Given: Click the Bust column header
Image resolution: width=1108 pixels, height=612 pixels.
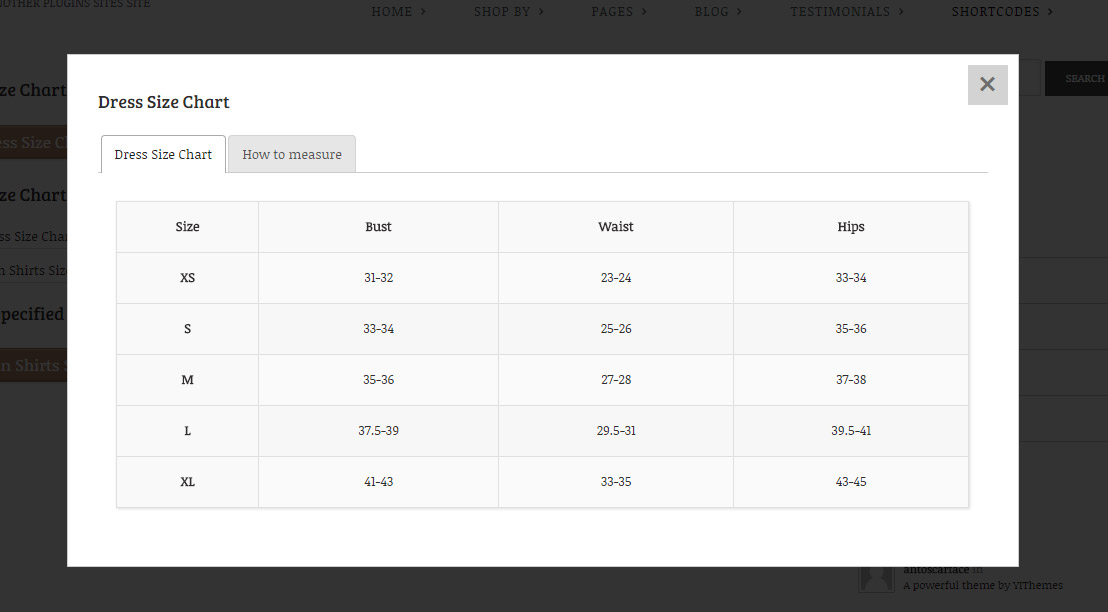Looking at the screenshot, I should (x=378, y=227).
